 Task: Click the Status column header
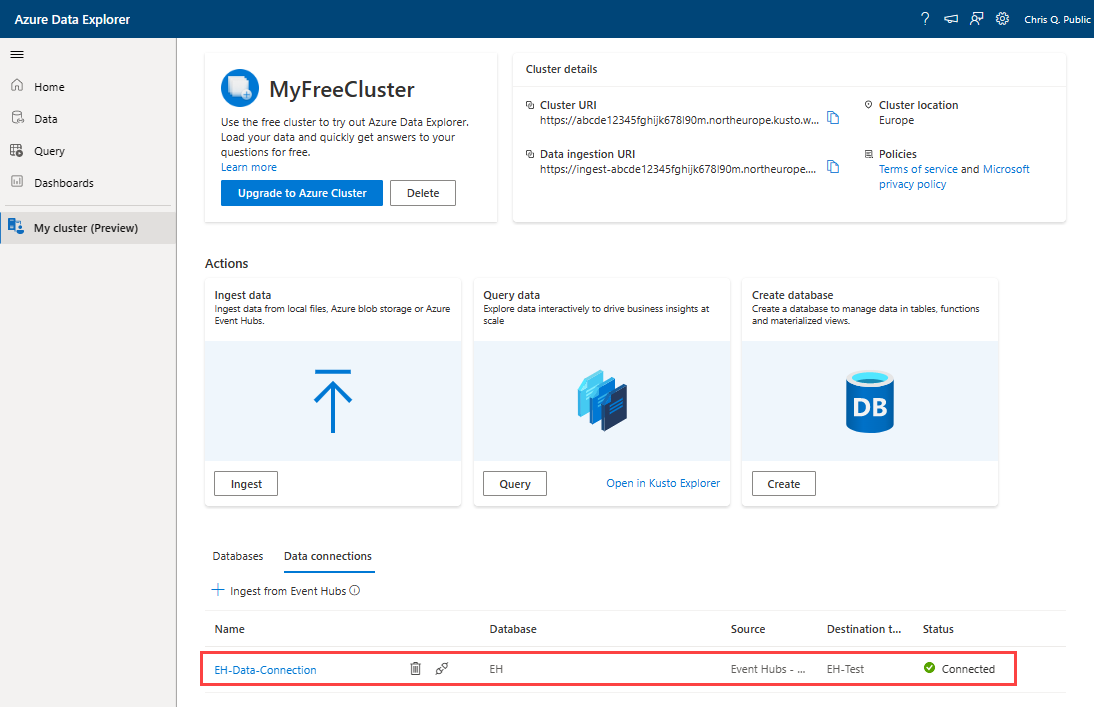click(x=938, y=629)
